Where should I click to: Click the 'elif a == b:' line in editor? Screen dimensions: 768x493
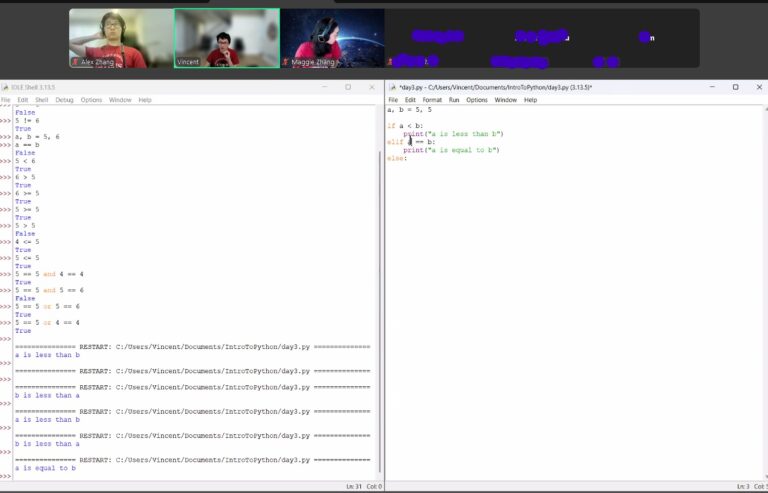(411, 142)
